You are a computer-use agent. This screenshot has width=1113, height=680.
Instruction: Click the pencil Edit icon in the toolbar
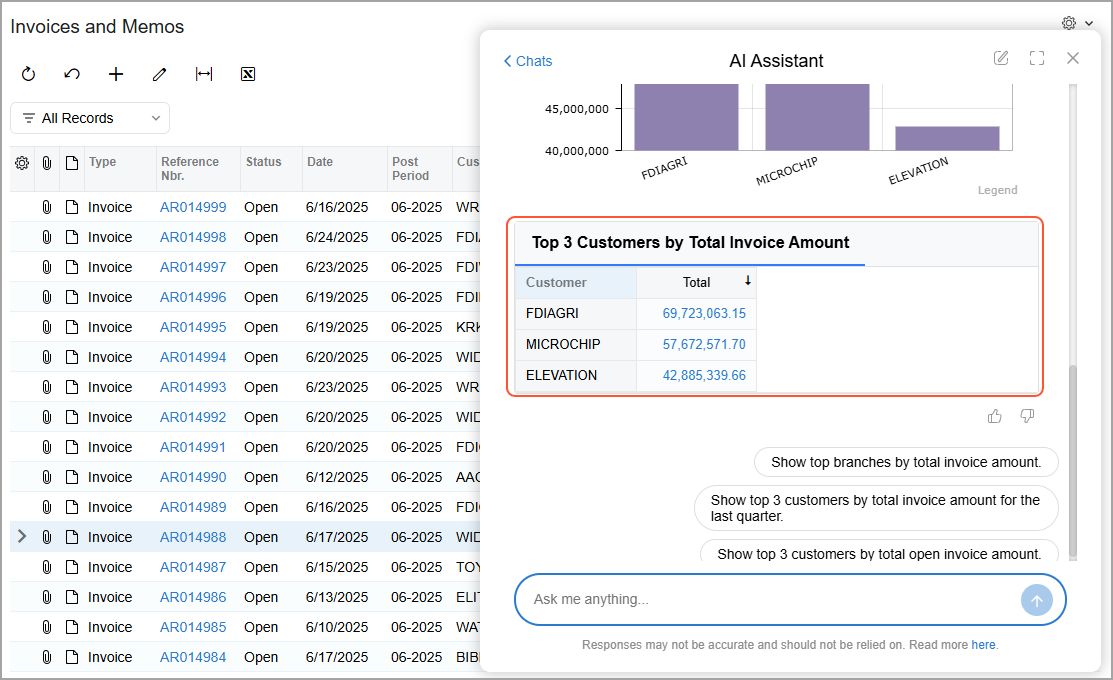160,74
